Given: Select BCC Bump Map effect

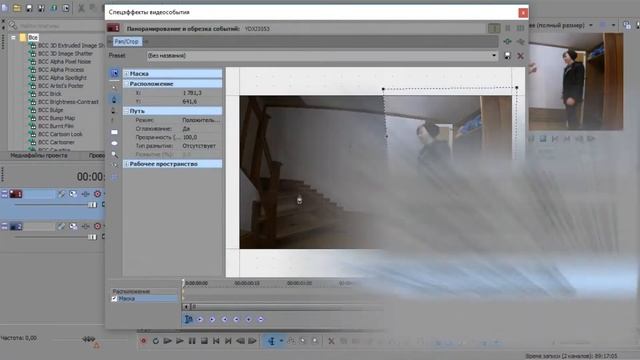Looking at the screenshot, I should tap(56, 118).
